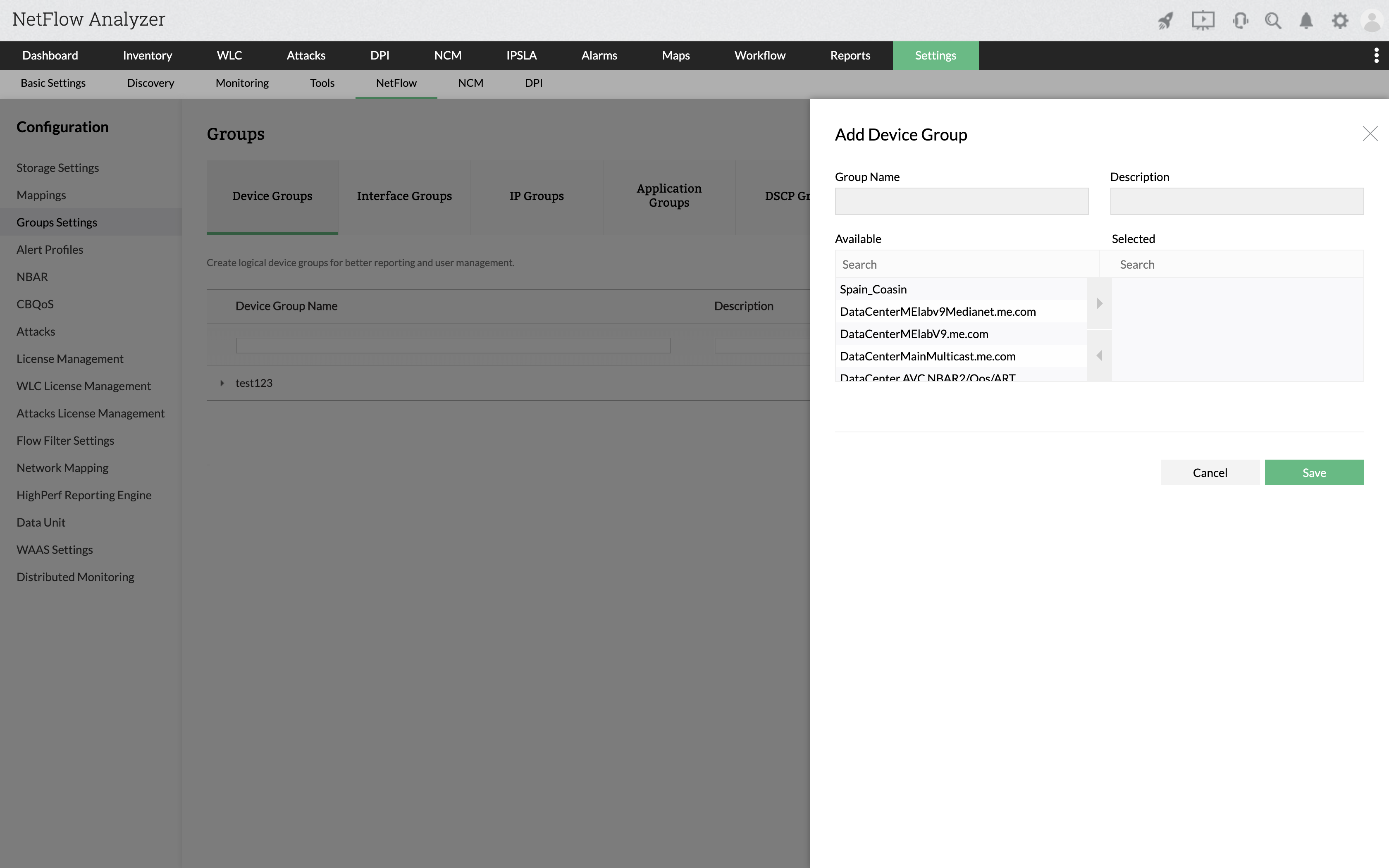
Task: Open the user profile avatar
Action: 1372,21
